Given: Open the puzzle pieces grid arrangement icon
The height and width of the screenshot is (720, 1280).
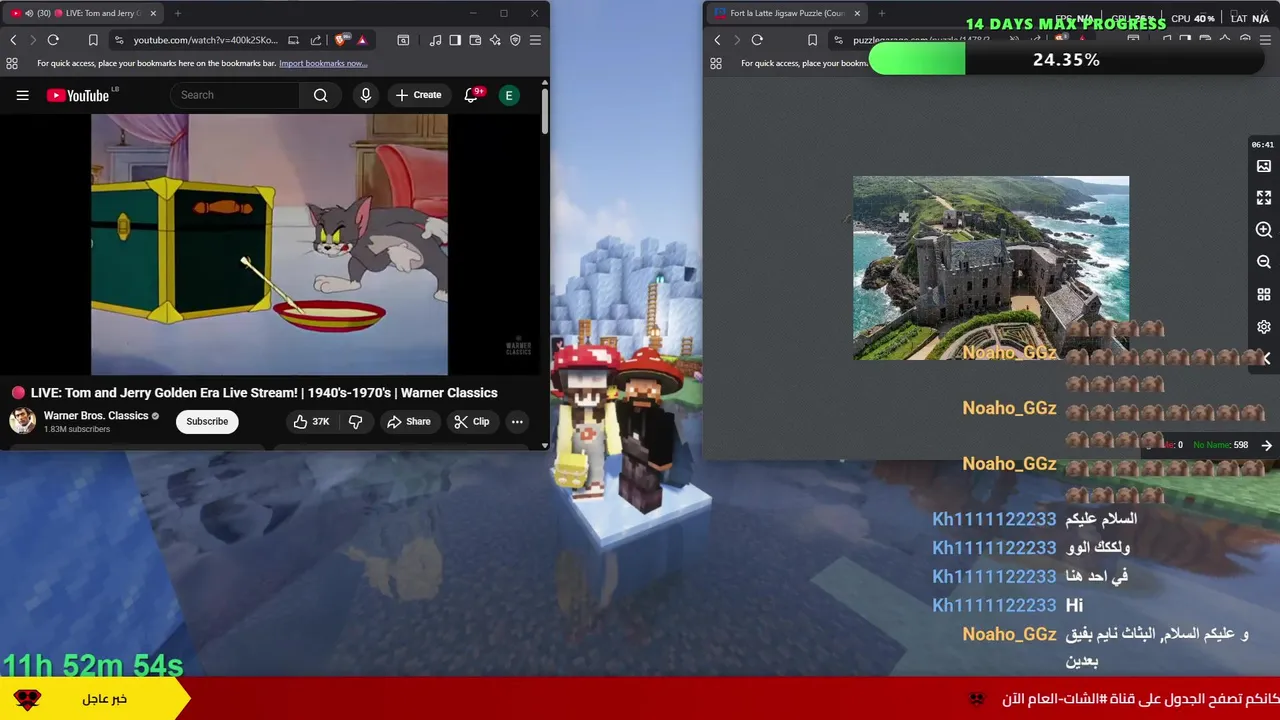Looking at the screenshot, I should [1264, 295].
